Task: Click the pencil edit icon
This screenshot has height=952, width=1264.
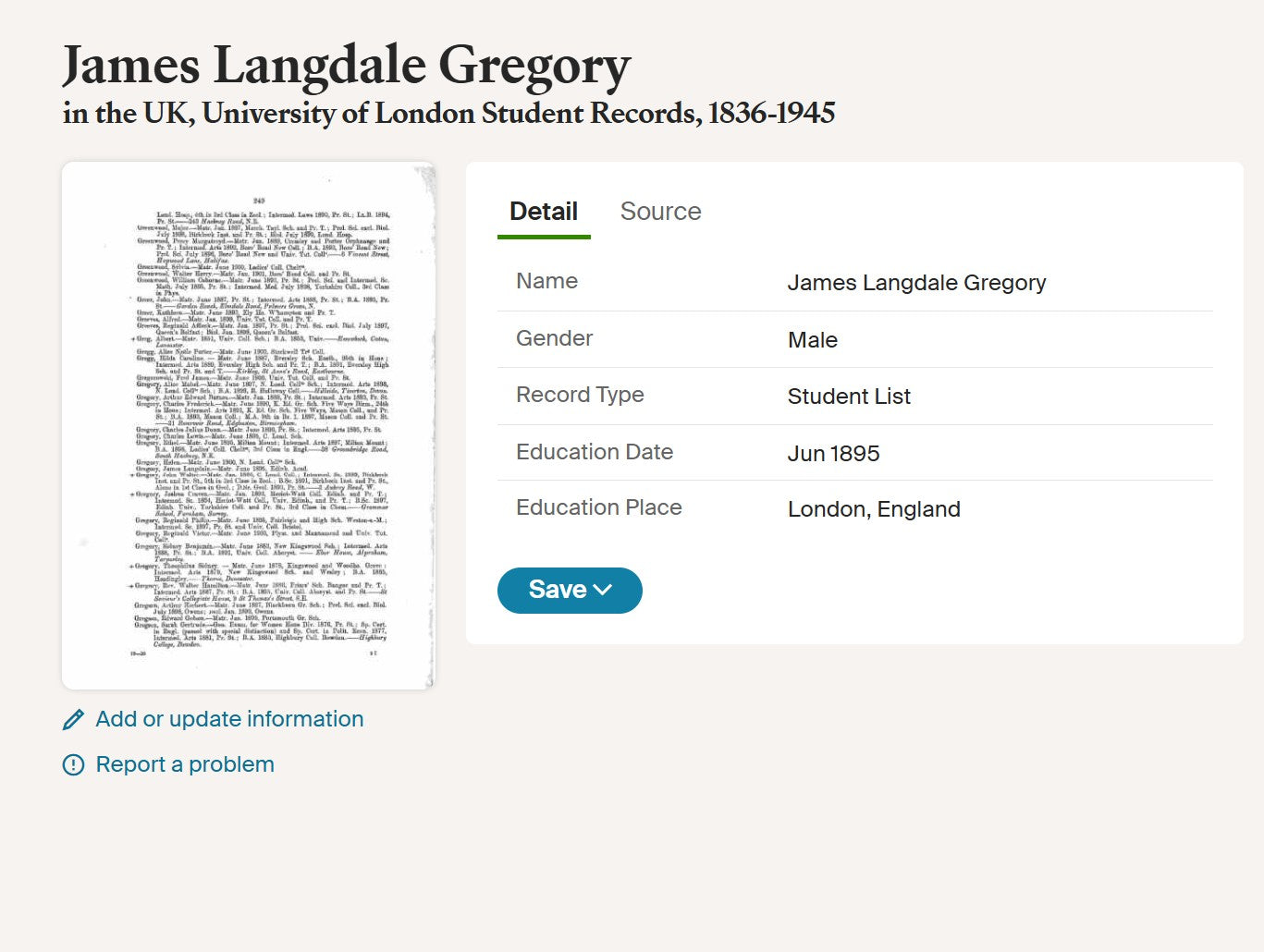Action: [73, 720]
